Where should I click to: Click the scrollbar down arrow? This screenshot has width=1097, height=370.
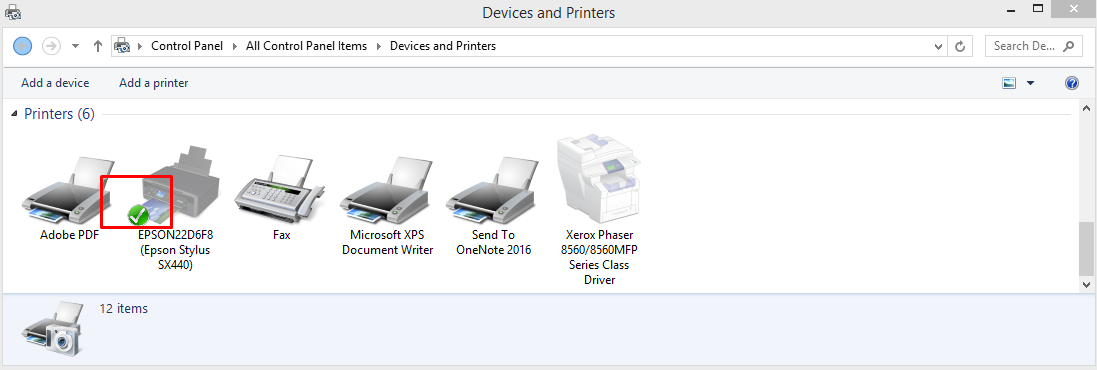tap(1086, 285)
